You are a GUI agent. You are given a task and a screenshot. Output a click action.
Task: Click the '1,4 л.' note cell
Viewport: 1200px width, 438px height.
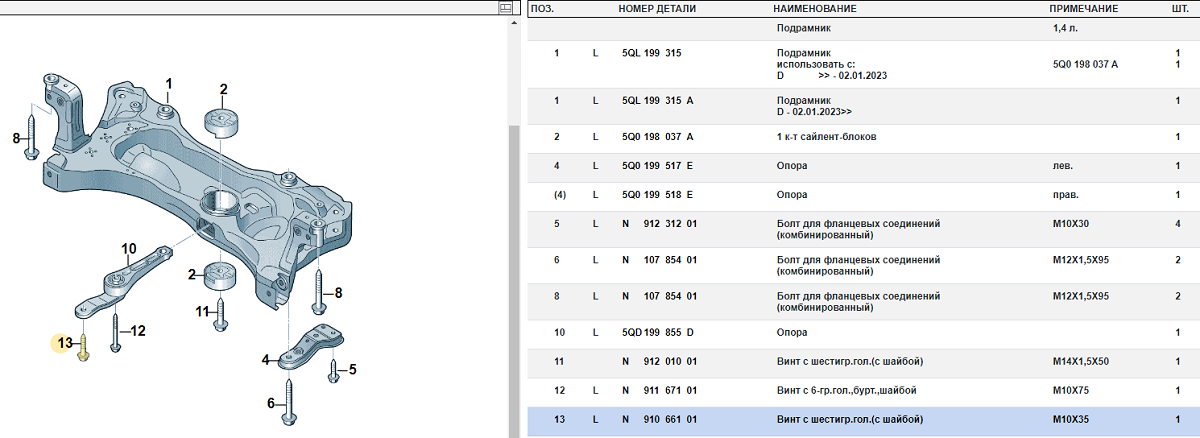pos(1065,28)
